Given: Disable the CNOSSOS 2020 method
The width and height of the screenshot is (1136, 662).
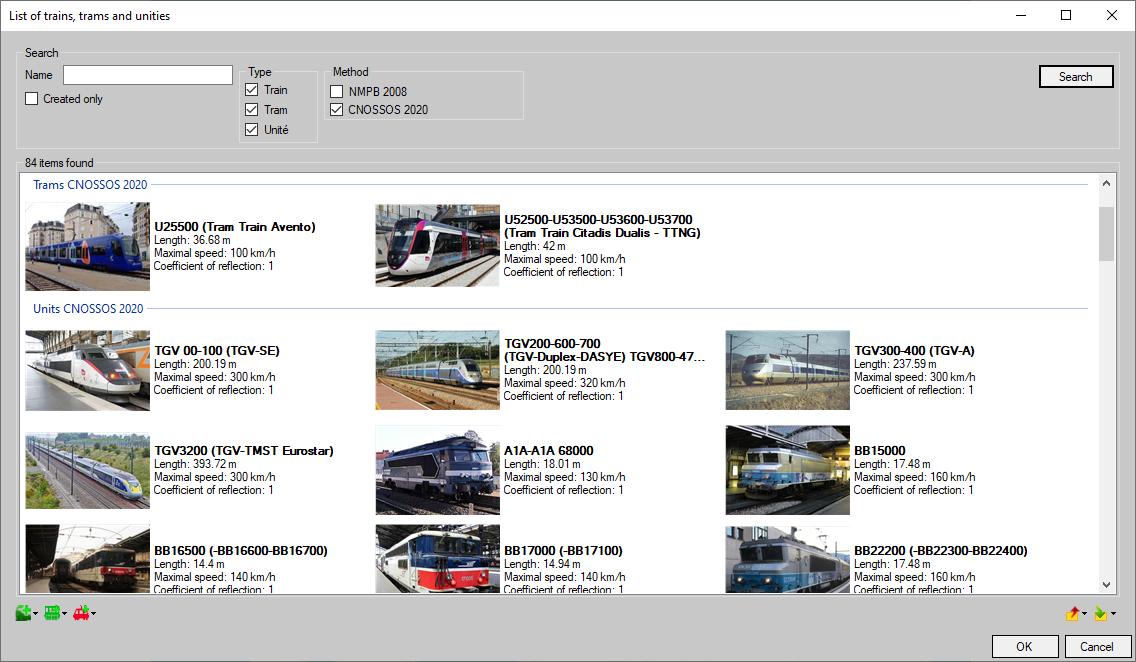Looking at the screenshot, I should 336,109.
